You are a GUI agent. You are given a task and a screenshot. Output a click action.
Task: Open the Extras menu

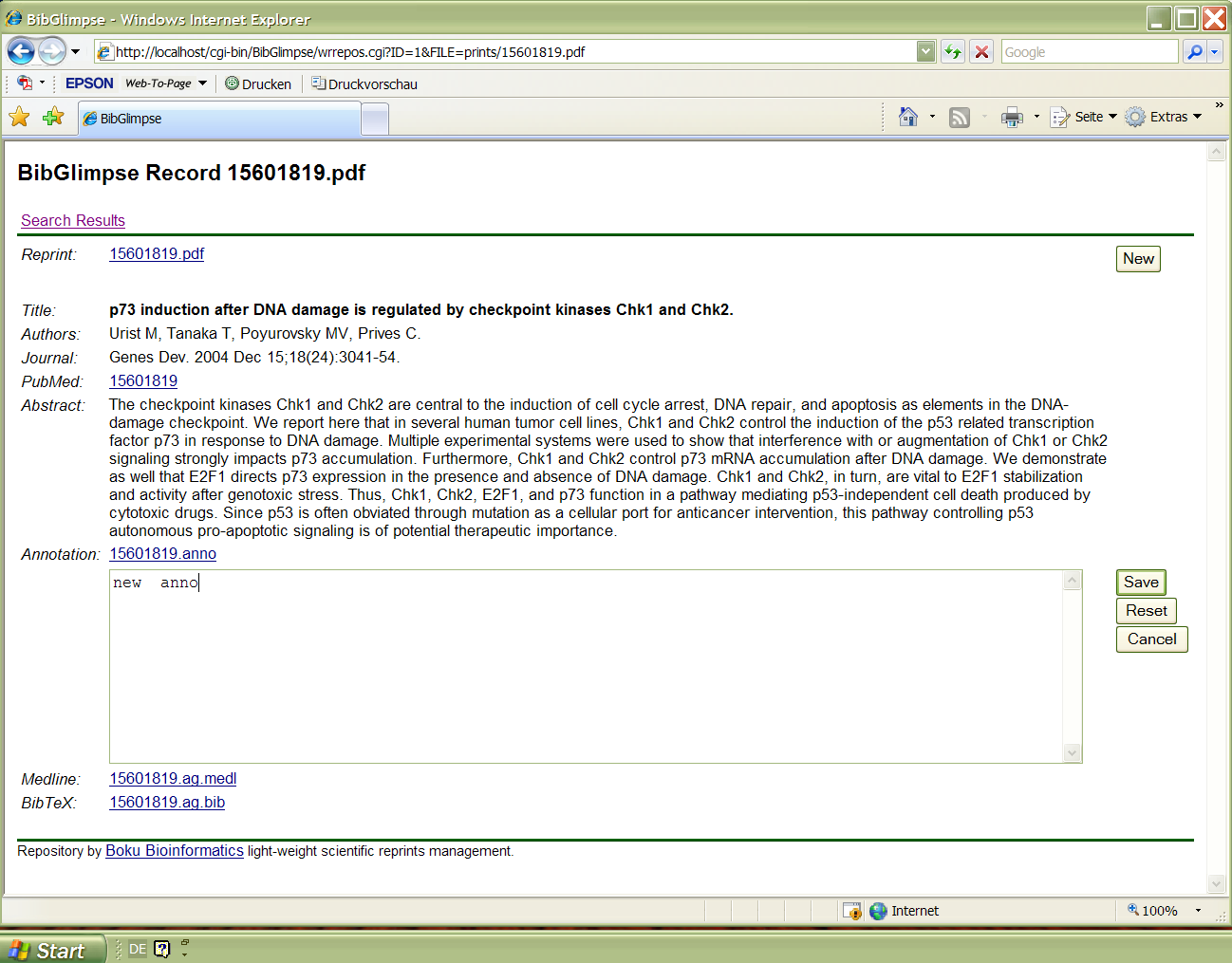pos(1164,117)
